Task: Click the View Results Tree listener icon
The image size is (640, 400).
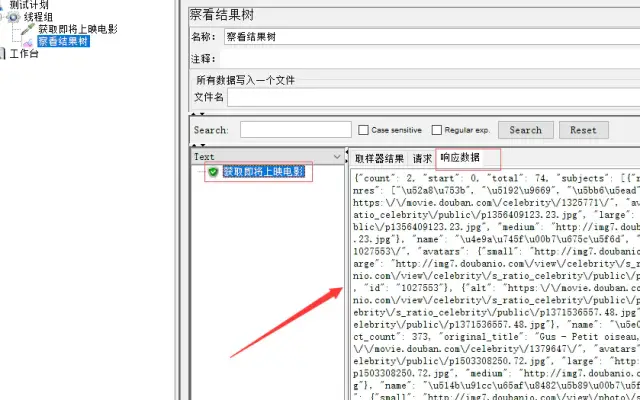Action: (28, 42)
